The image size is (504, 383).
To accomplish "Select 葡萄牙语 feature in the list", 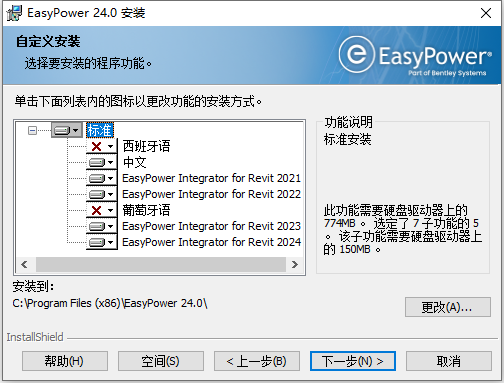I will [x=146, y=210].
